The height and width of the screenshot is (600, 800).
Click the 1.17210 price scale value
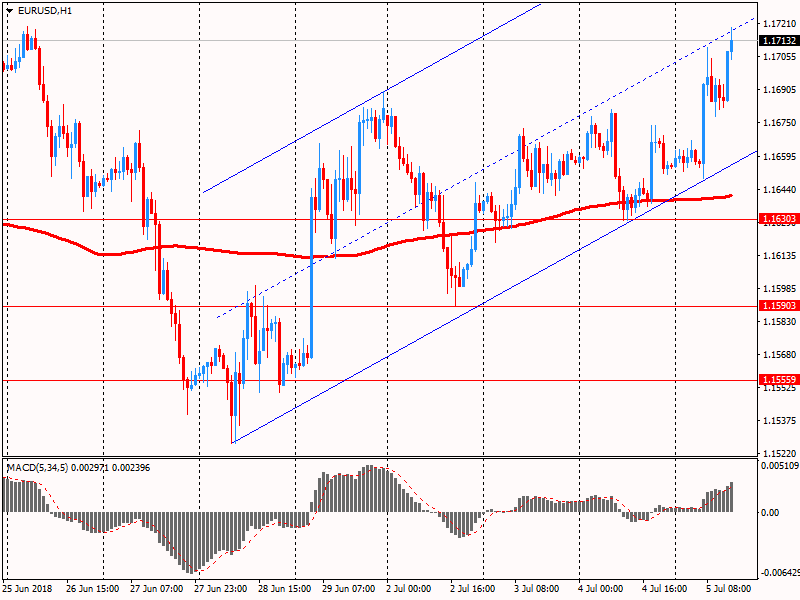coord(780,24)
